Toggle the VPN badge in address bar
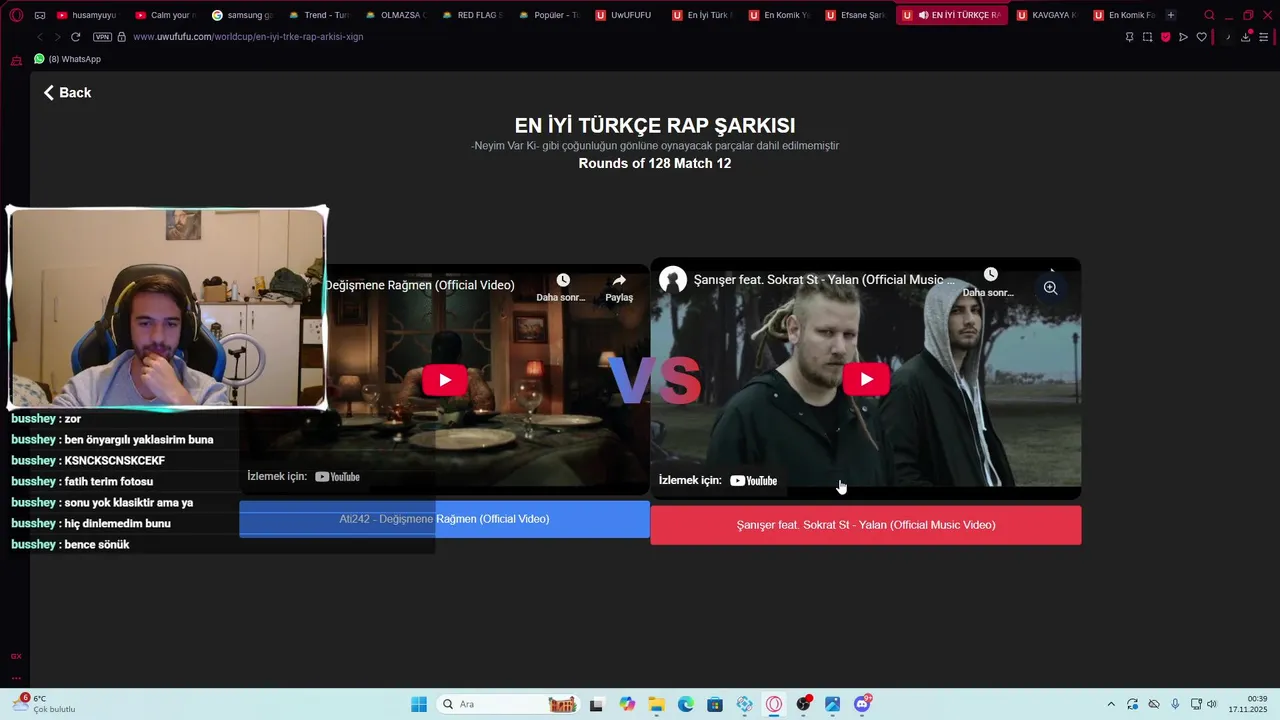Screen dimensions: 1280x720 (102, 37)
